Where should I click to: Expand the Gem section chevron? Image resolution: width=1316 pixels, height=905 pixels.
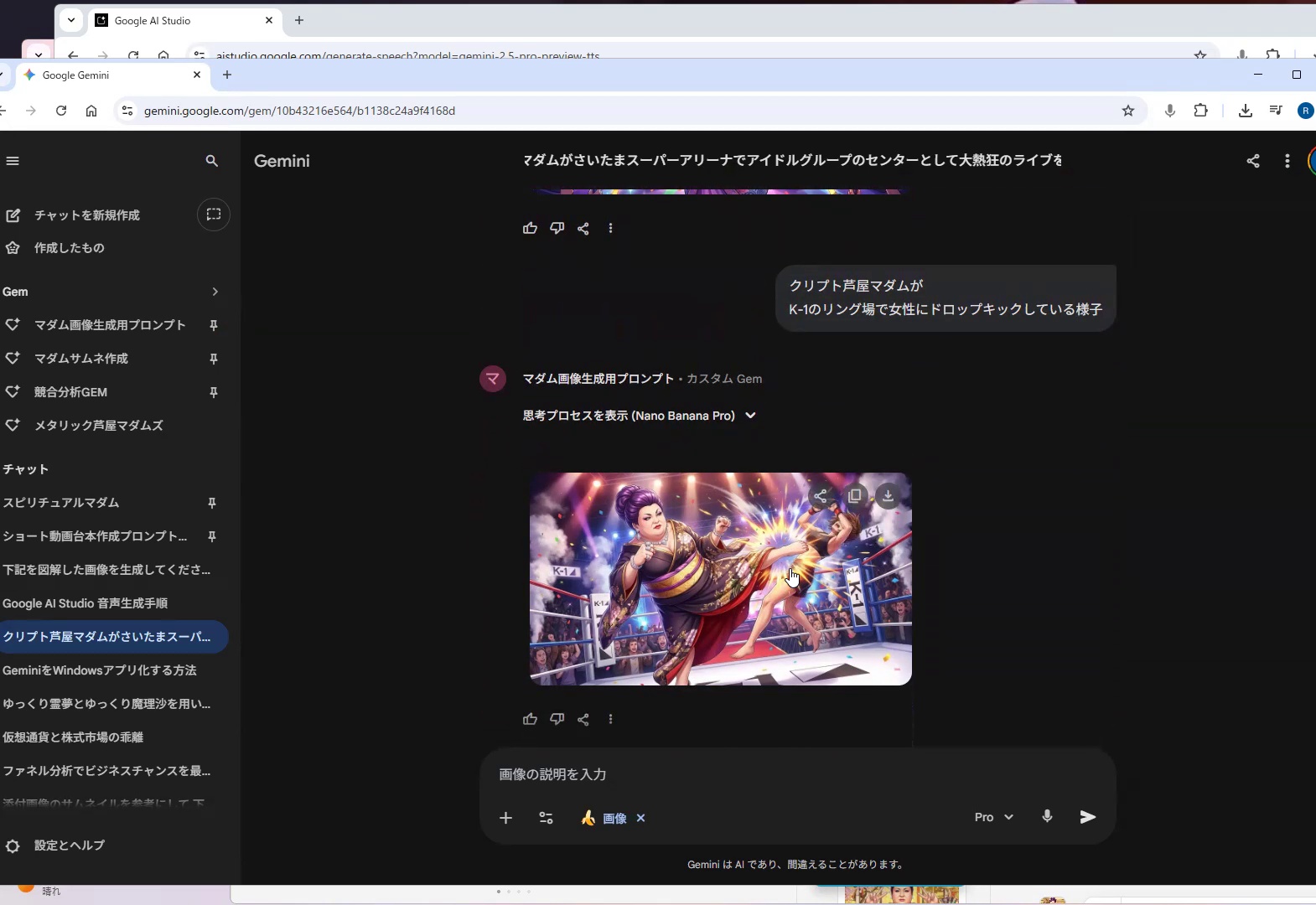[215, 292]
